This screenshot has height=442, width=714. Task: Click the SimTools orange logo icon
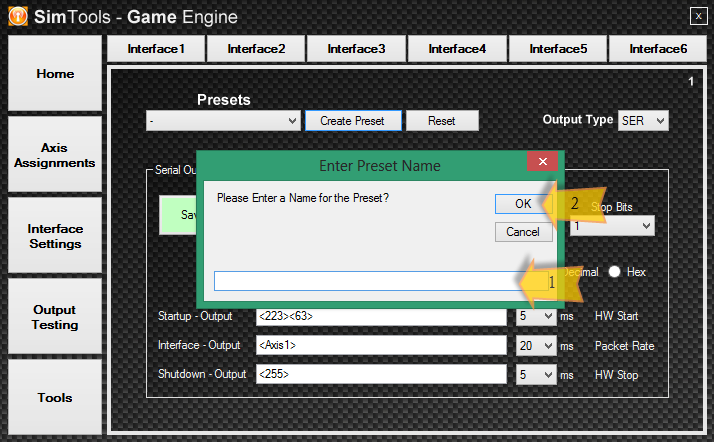pos(18,16)
